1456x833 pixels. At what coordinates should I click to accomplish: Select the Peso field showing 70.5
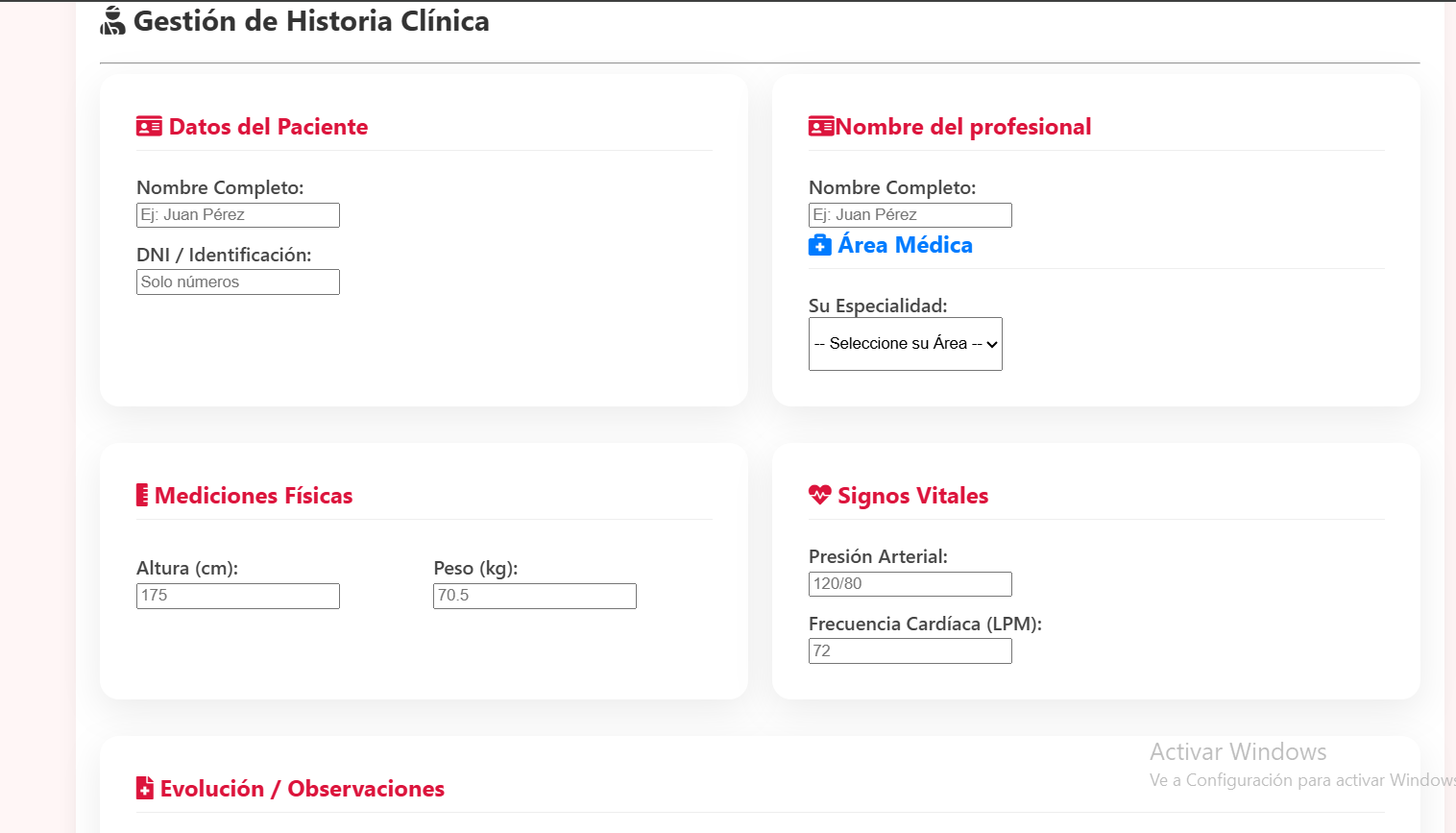pyautogui.click(x=534, y=596)
